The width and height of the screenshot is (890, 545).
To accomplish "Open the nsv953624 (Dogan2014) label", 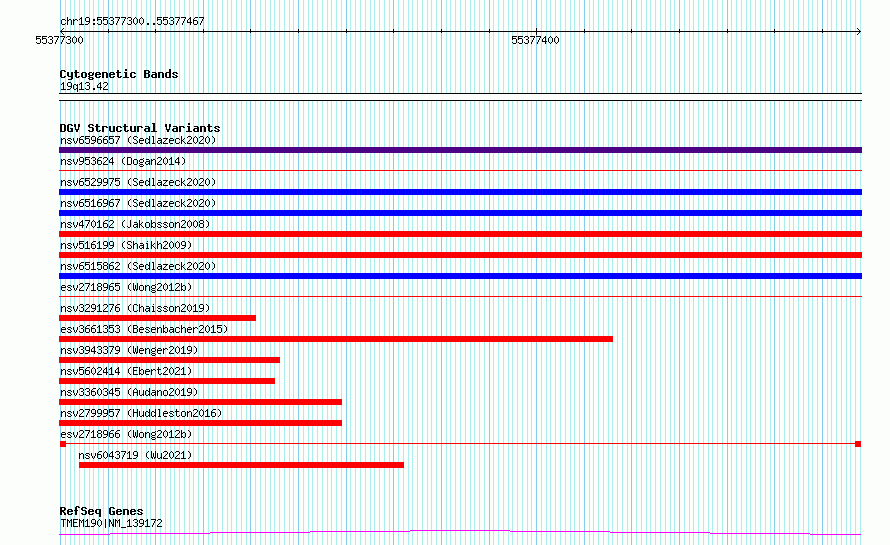I will (x=123, y=161).
